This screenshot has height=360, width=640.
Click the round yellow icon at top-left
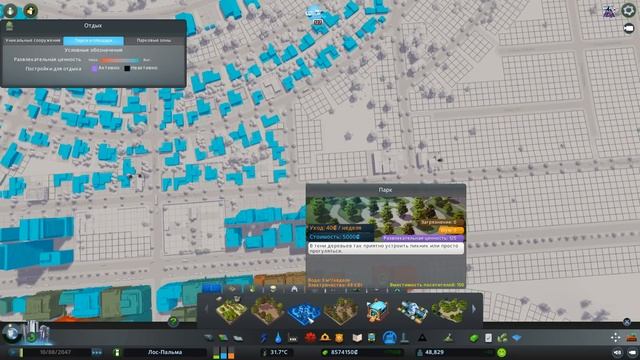(31, 11)
